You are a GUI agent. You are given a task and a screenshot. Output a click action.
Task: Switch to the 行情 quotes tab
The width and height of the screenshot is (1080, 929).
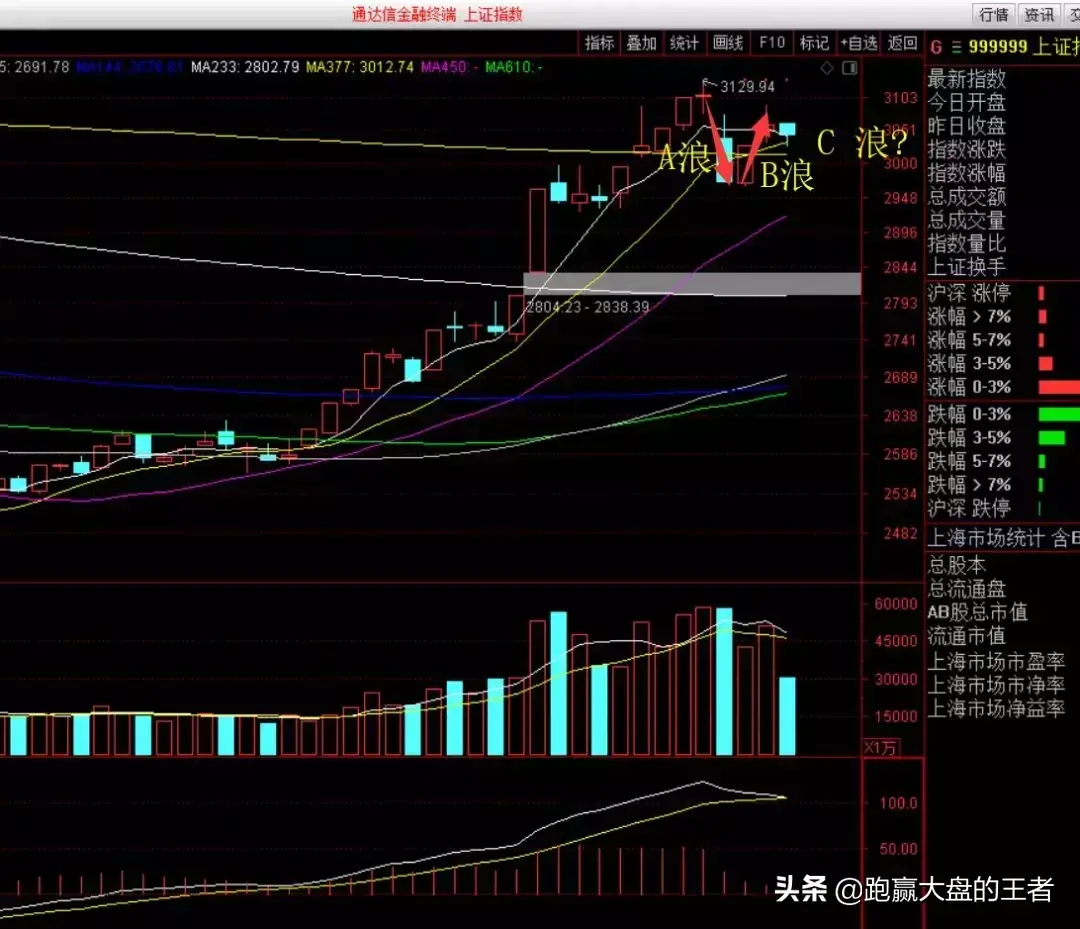pos(994,14)
